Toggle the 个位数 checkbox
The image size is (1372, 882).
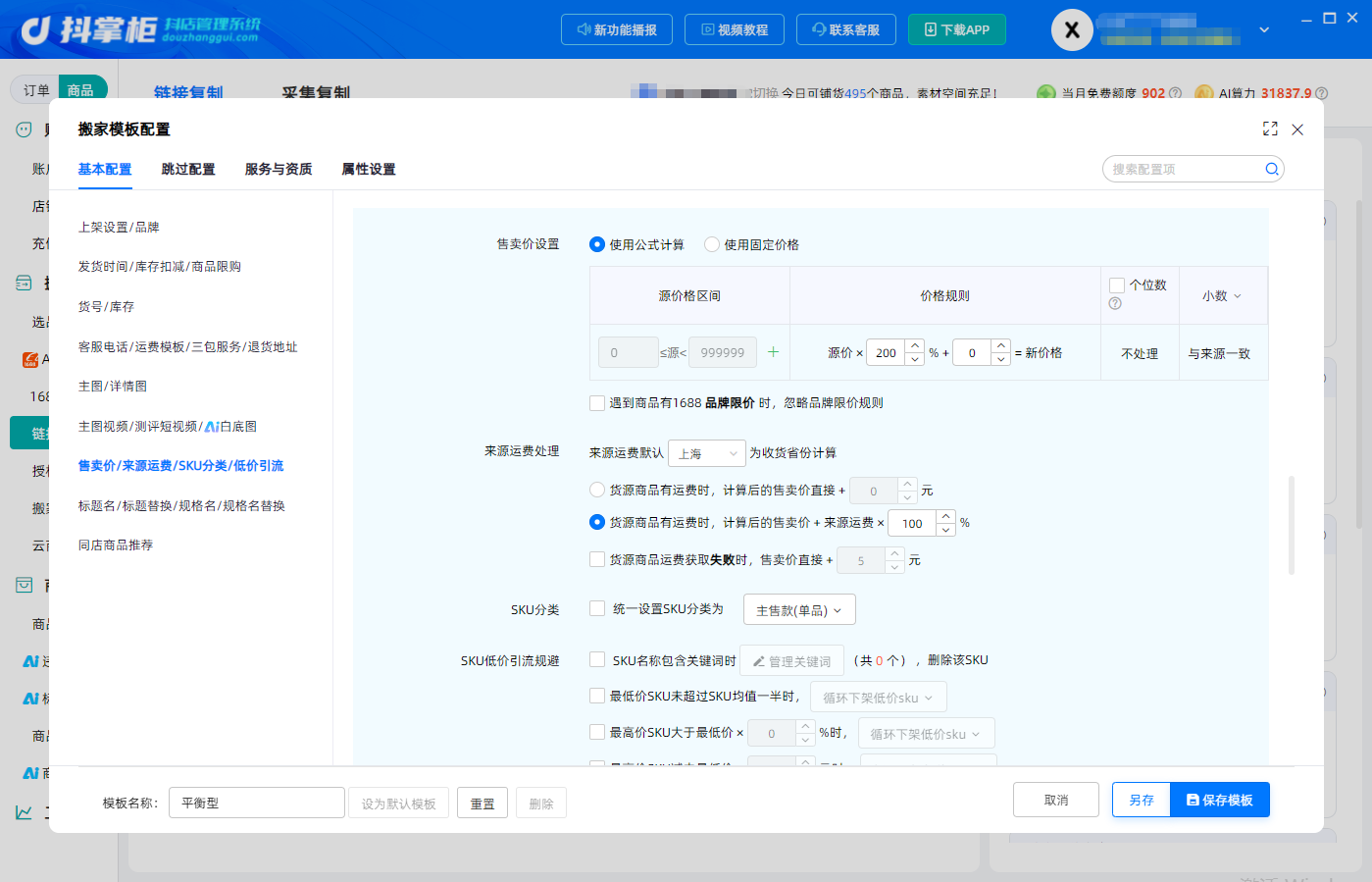coord(1117,285)
